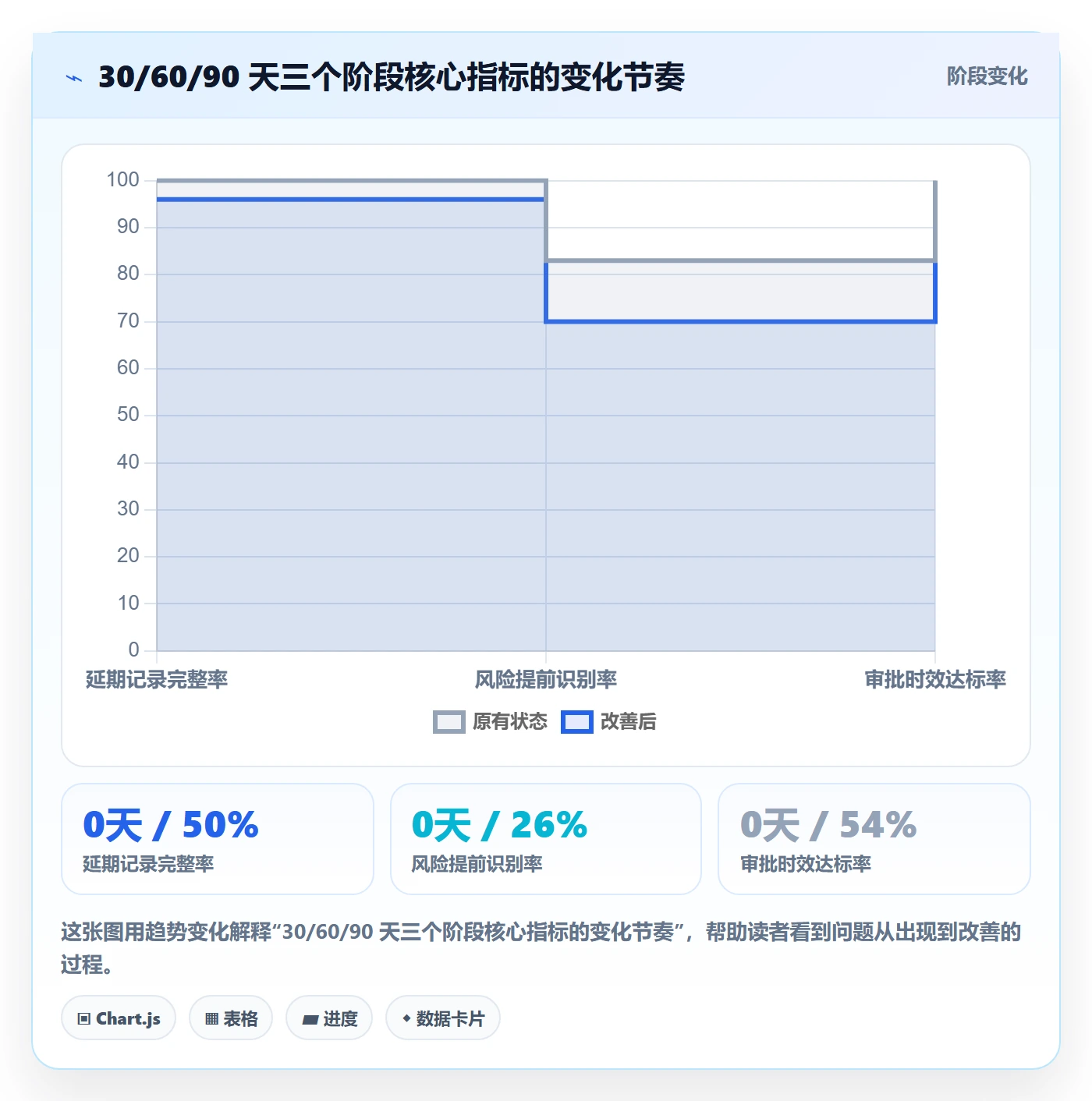Click the 审批时效达标率 x-axis label
The image size is (1092, 1101).
pos(935,680)
